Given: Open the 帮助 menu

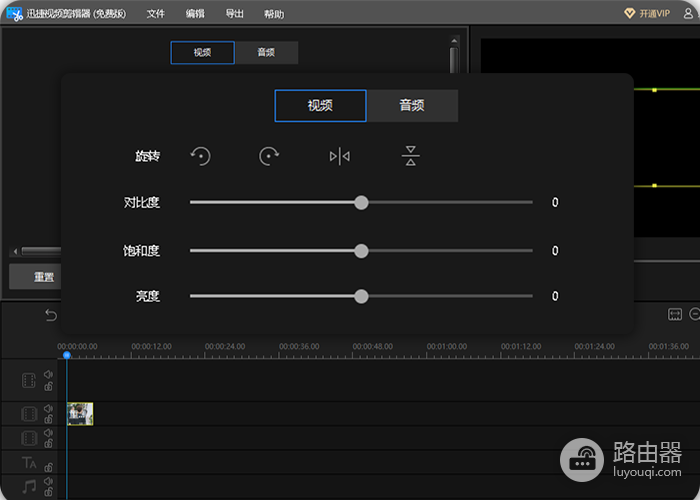Looking at the screenshot, I should [274, 14].
